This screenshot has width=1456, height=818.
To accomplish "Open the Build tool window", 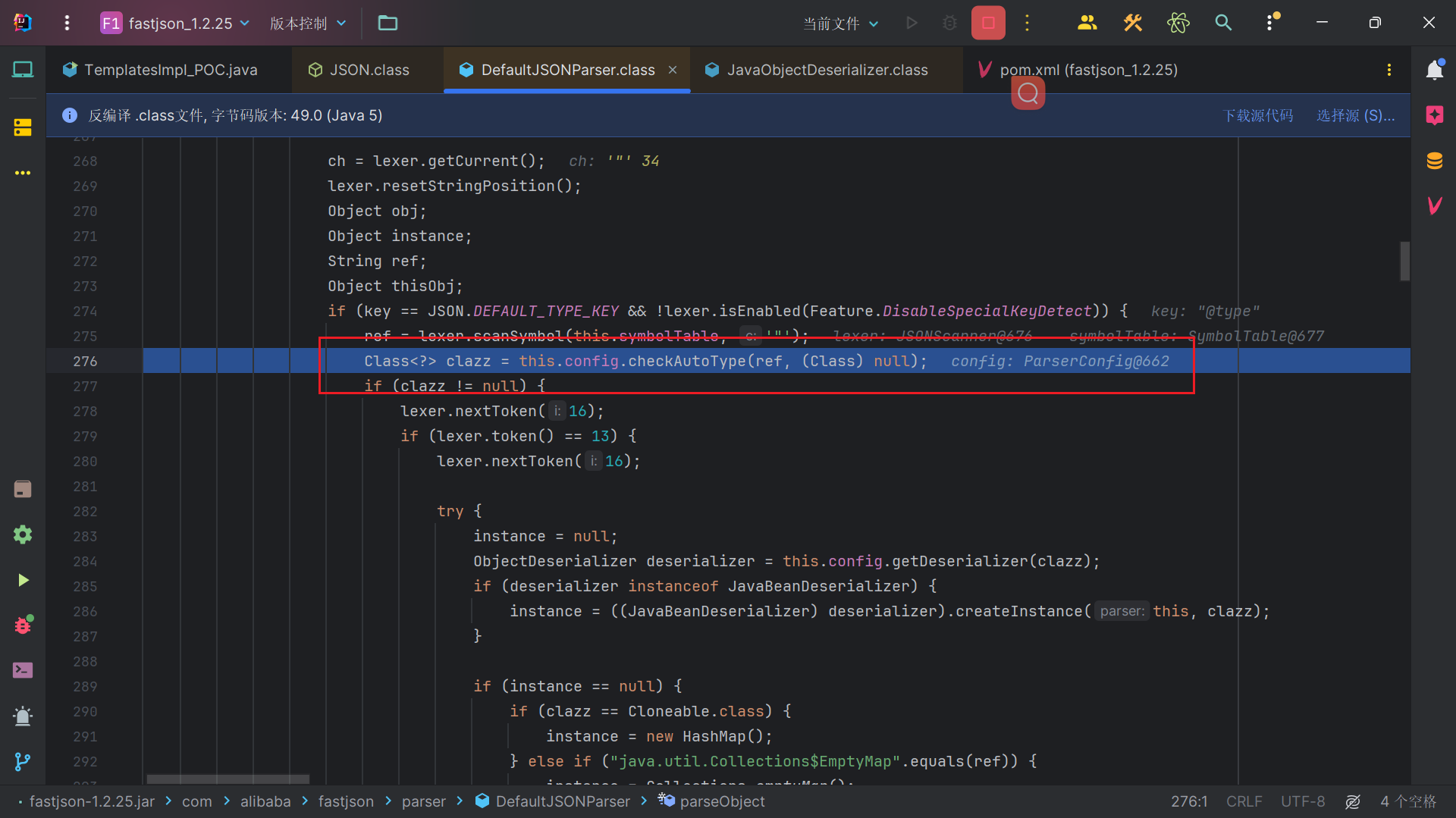I will click(x=23, y=489).
